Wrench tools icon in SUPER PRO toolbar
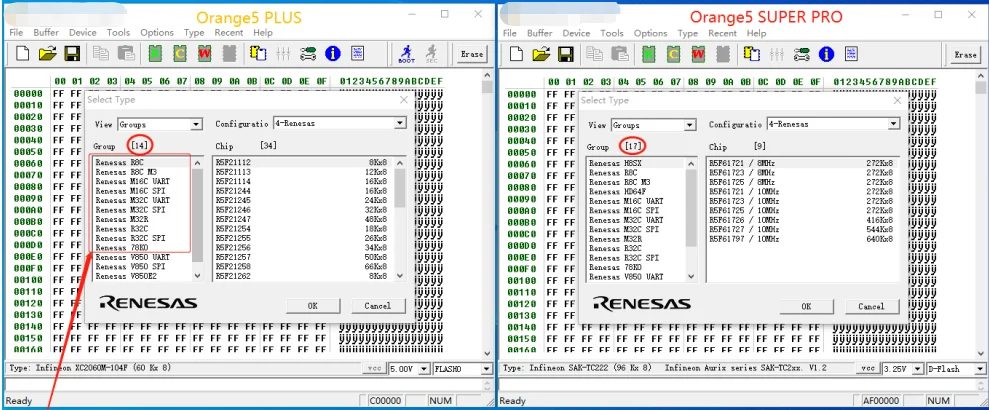This screenshot has height=410, width=989. click(x=802, y=54)
